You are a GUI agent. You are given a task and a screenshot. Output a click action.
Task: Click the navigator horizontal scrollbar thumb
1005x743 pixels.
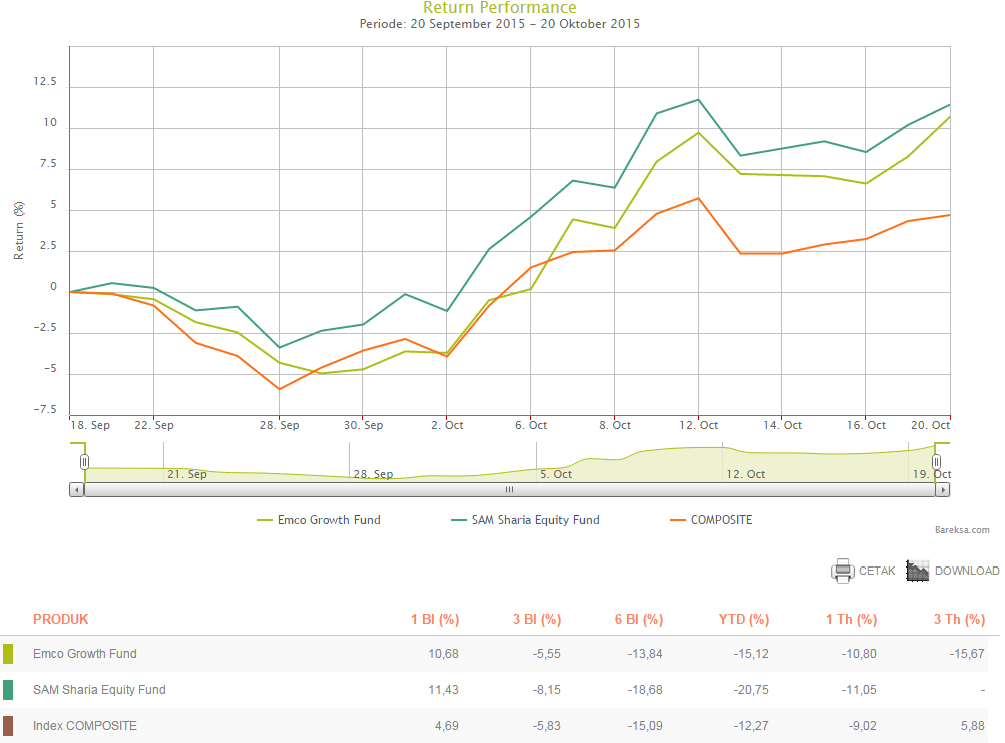pos(509,490)
